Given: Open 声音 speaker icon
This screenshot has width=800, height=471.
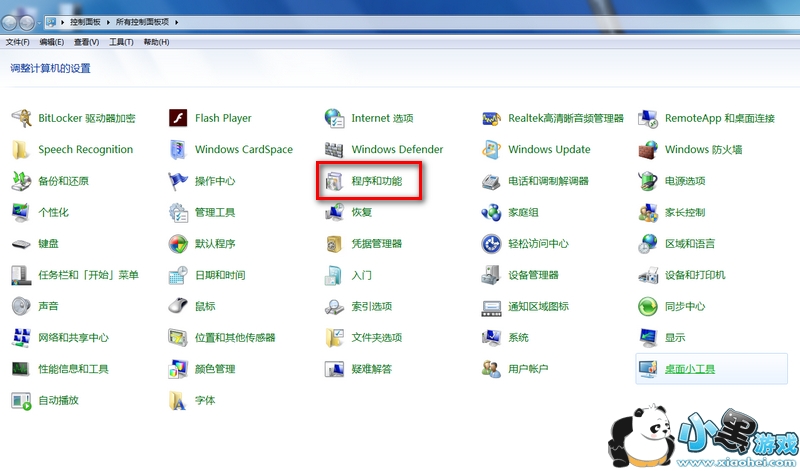Looking at the screenshot, I should coord(21,306).
